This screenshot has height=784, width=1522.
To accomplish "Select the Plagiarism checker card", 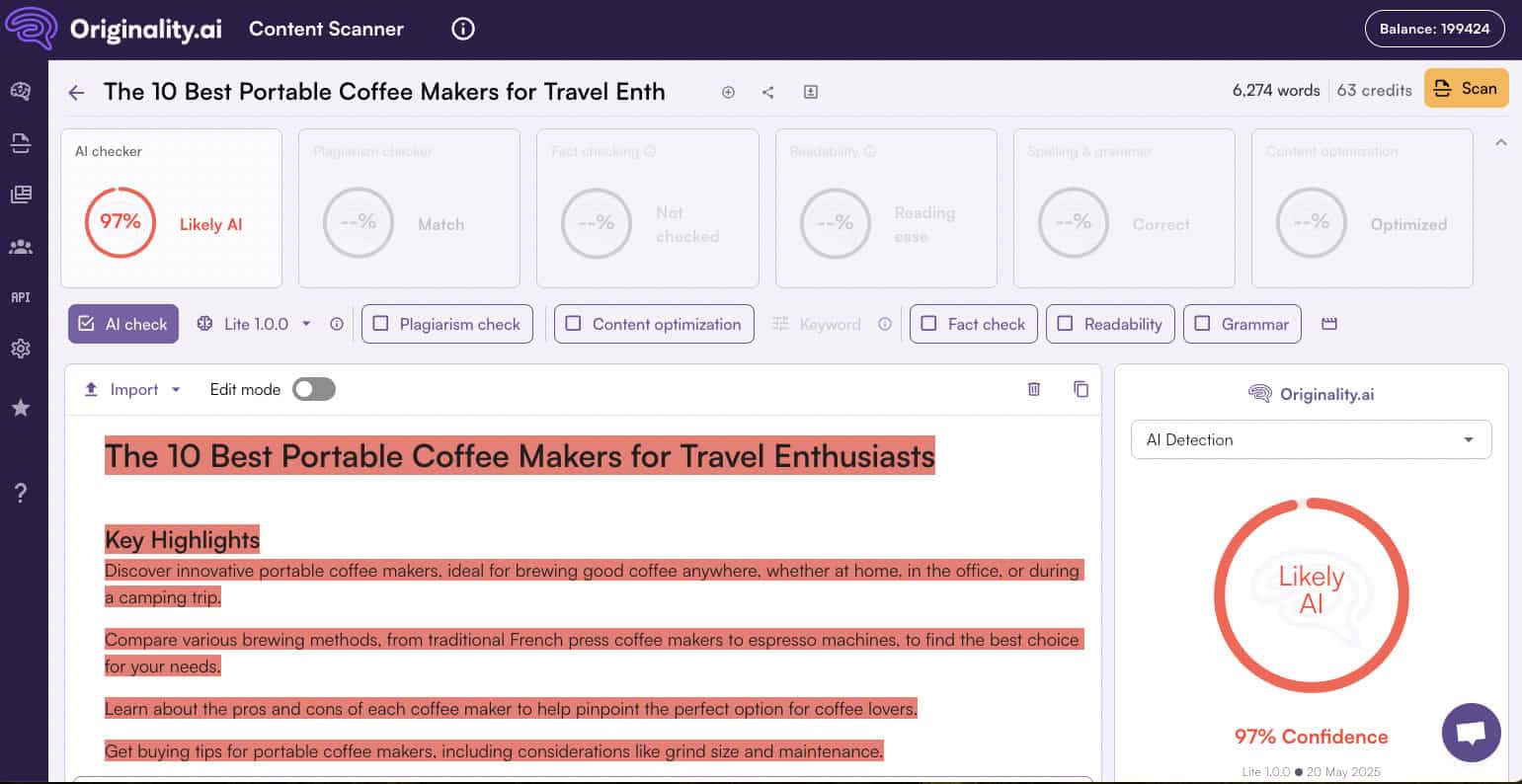I will (410, 208).
